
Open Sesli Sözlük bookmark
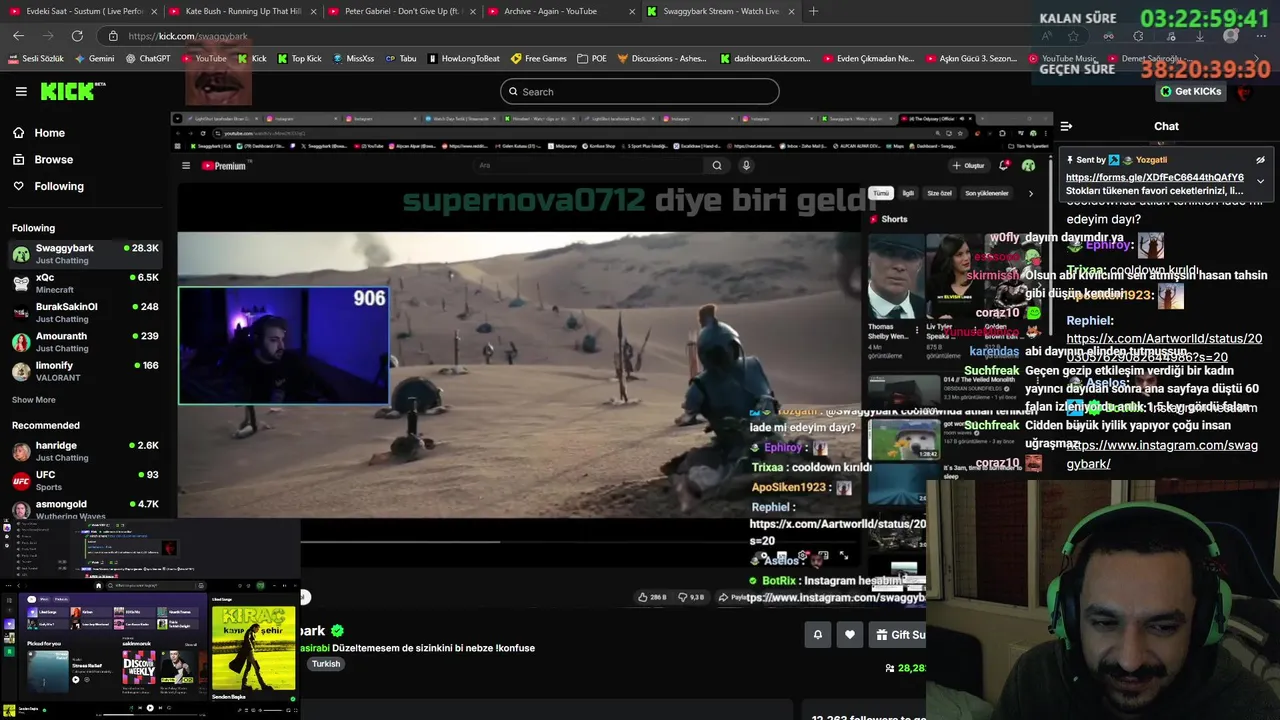[36, 59]
